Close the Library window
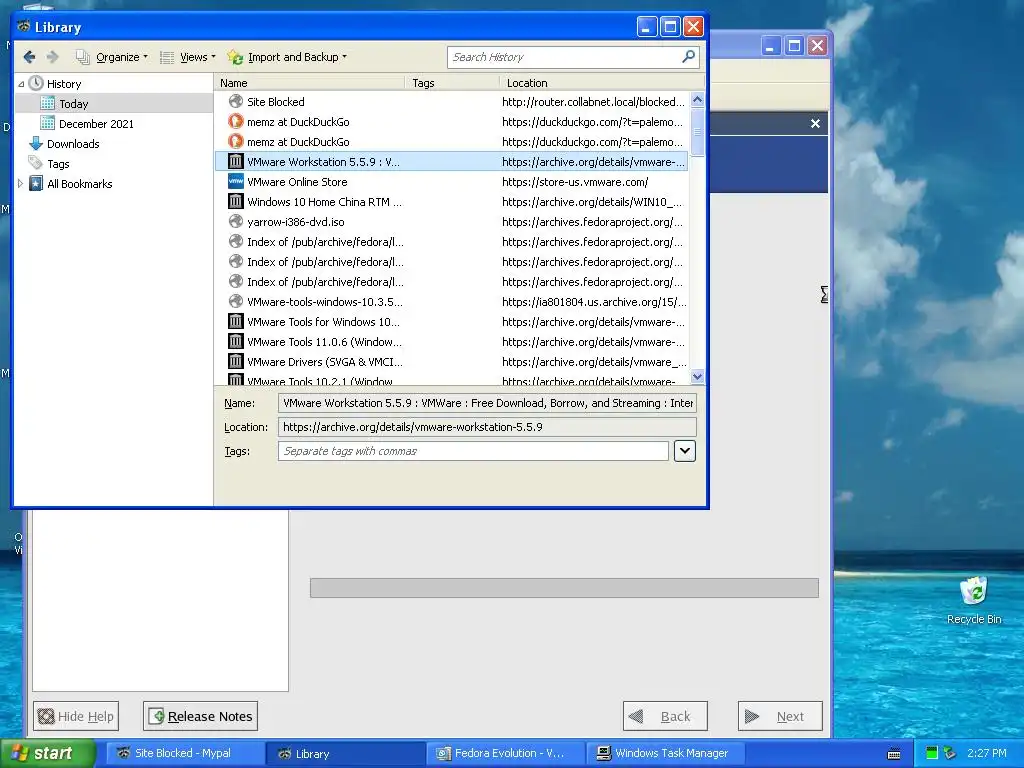The width and height of the screenshot is (1024, 768). click(x=693, y=27)
